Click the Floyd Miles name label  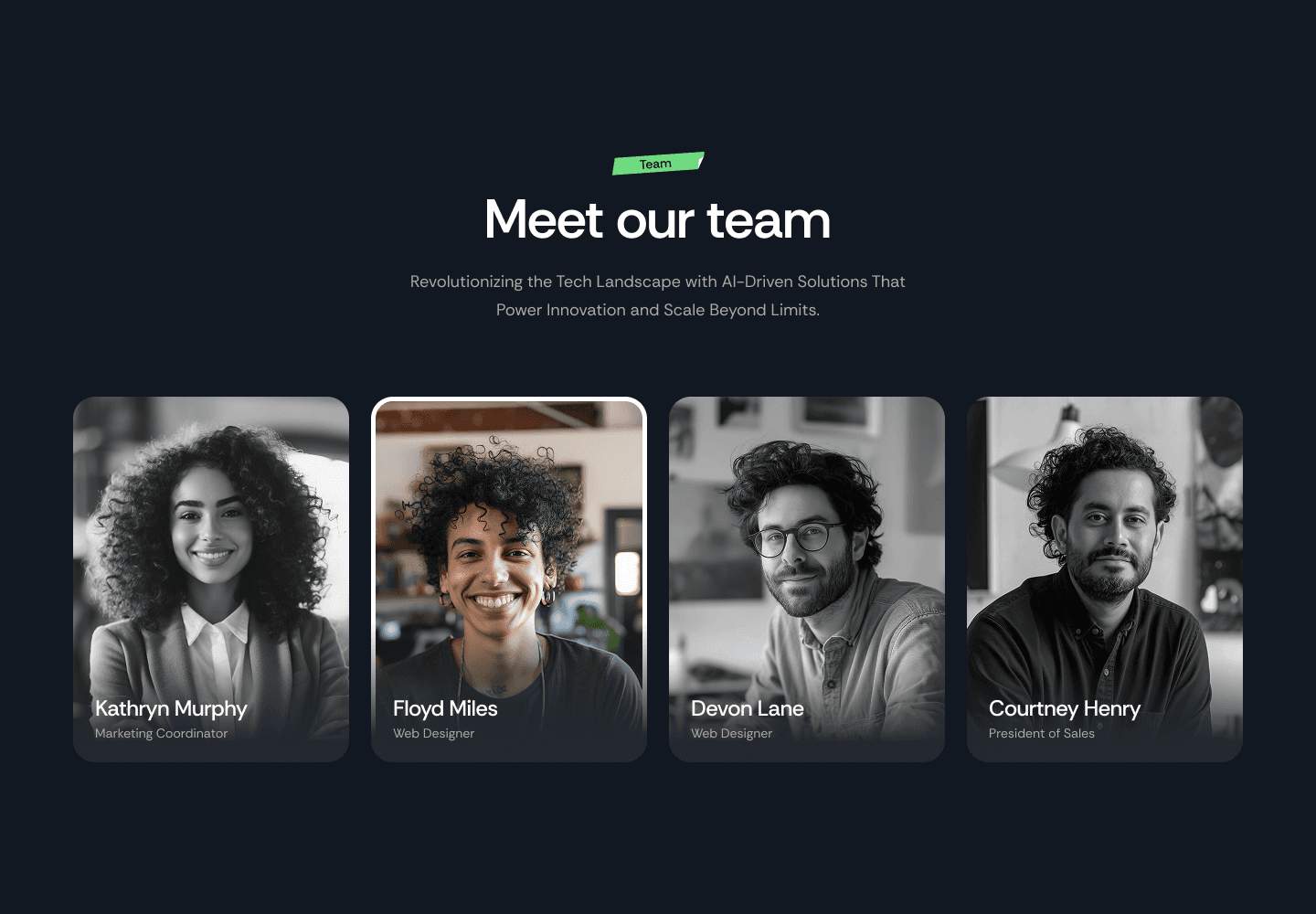445,708
